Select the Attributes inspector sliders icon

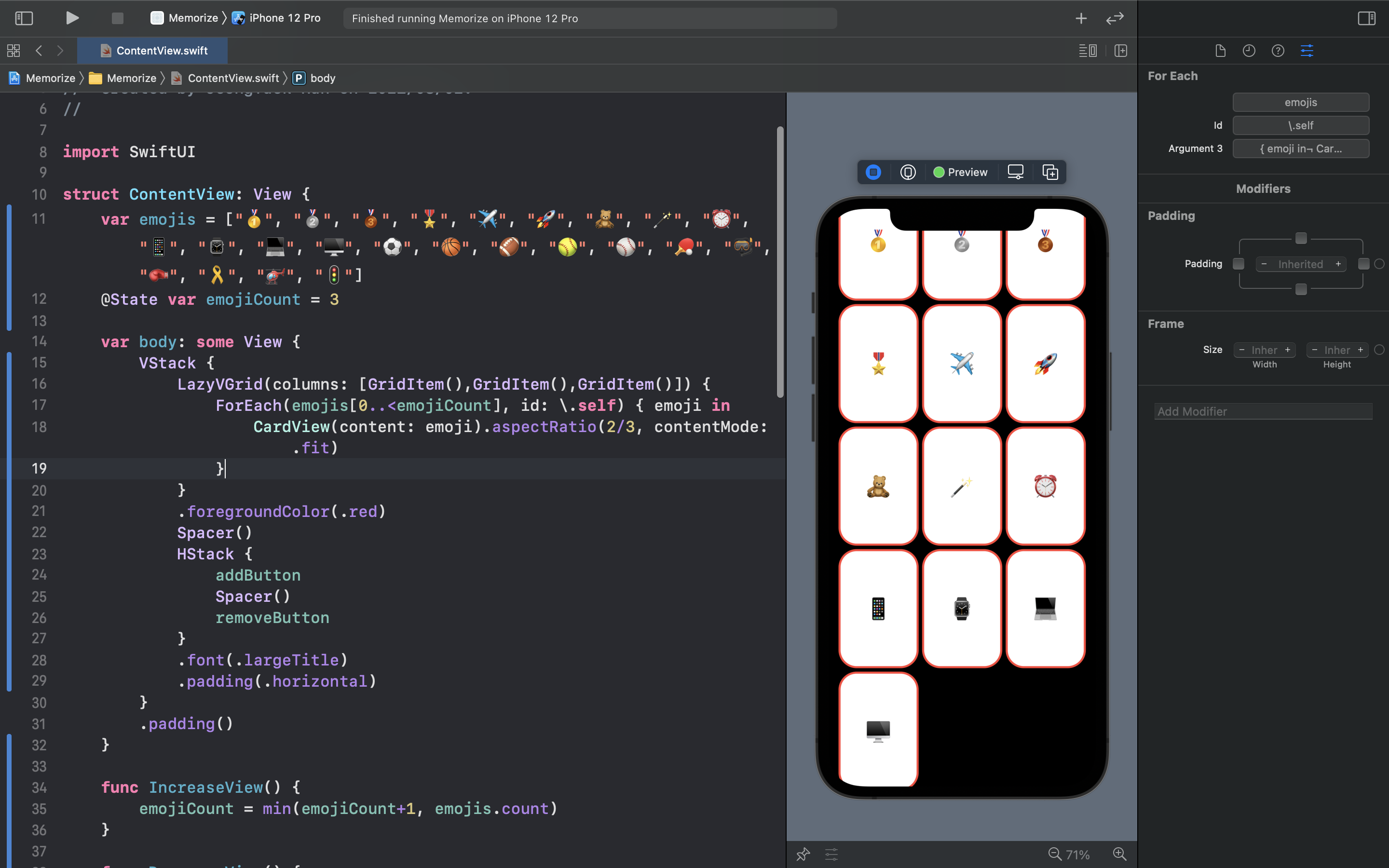coord(1307,51)
